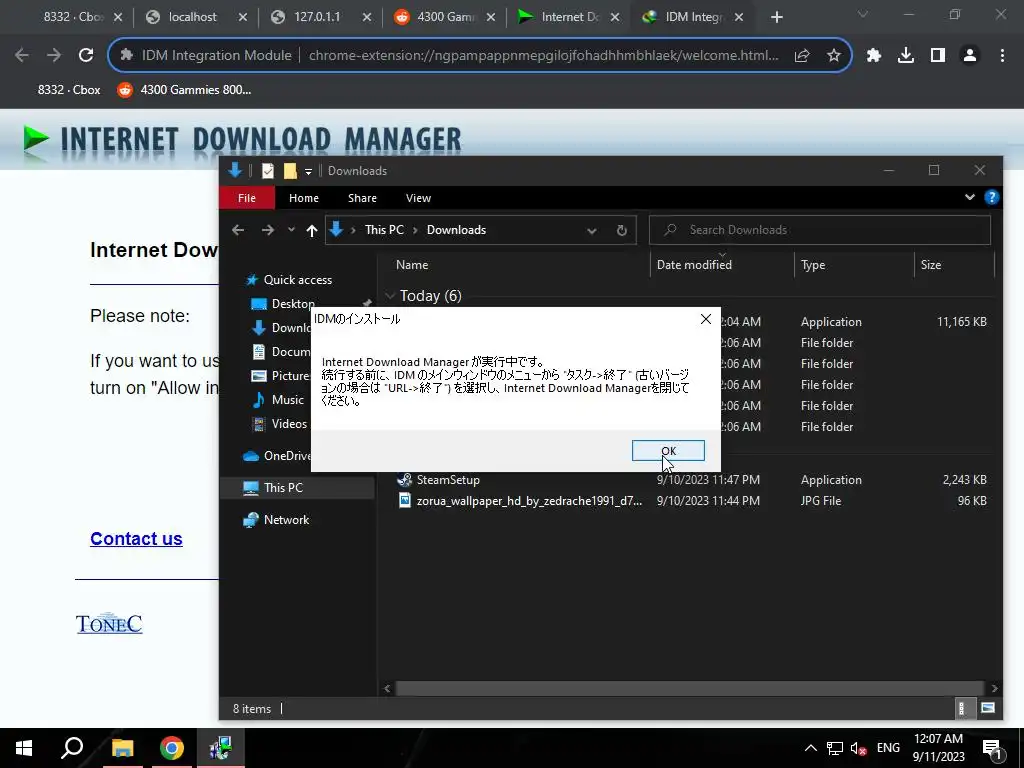Close the IDM install dialog with X
The height and width of the screenshot is (768, 1024).
pos(705,319)
